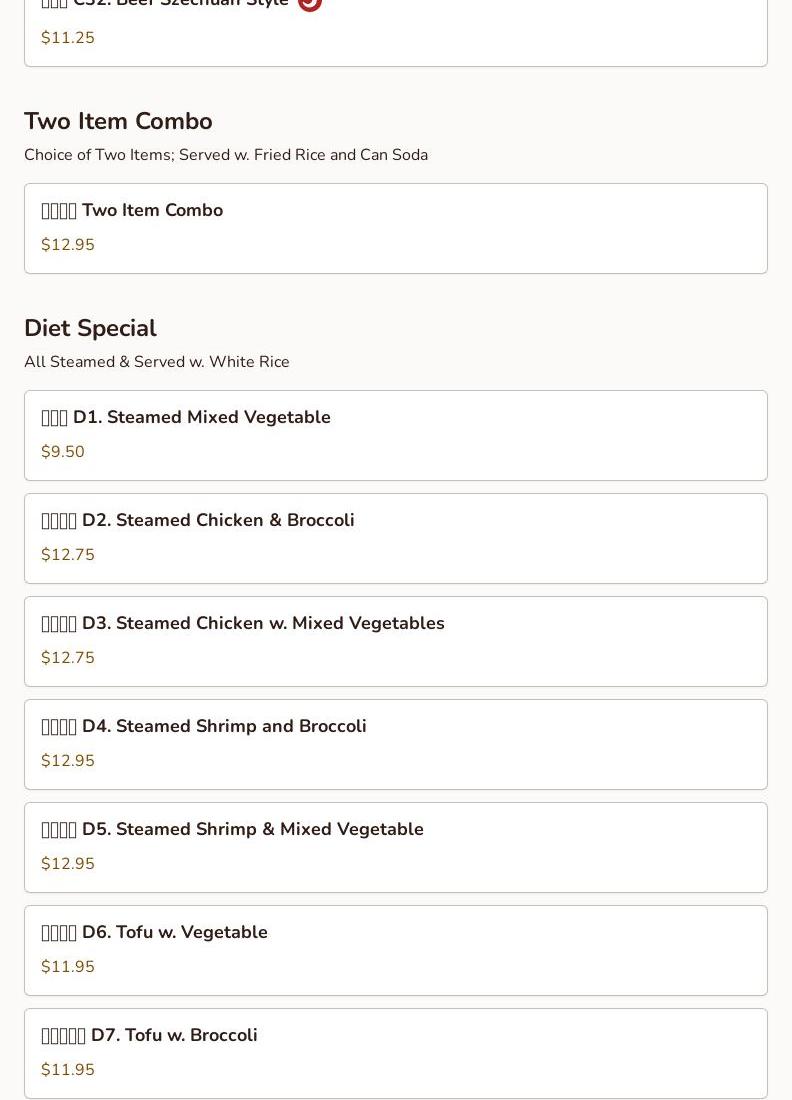The height and width of the screenshot is (1100, 792).
Task: Click the Two Item Combo section heading
Action: tap(118, 121)
